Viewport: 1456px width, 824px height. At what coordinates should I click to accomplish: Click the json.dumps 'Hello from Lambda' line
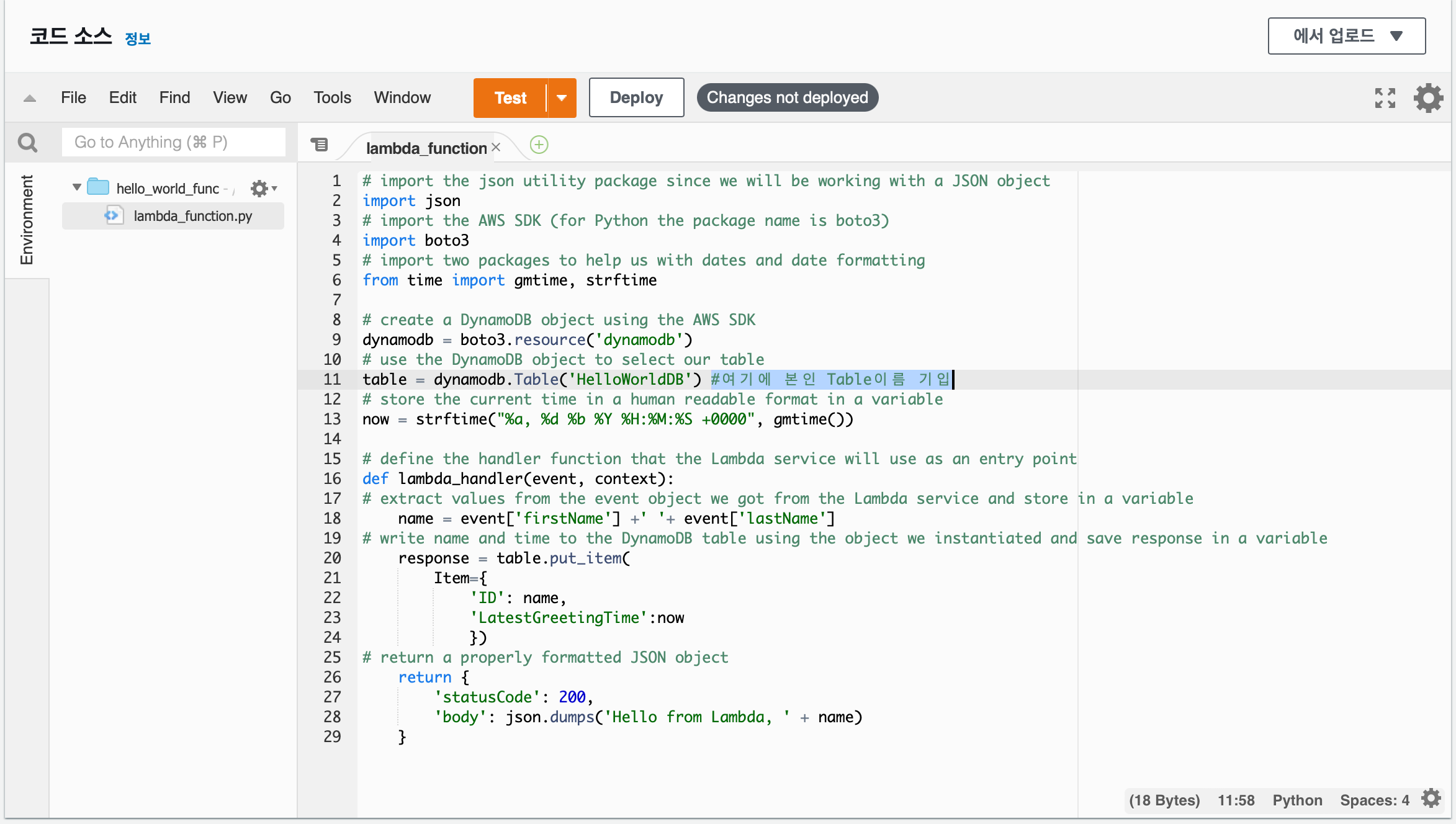(648, 717)
